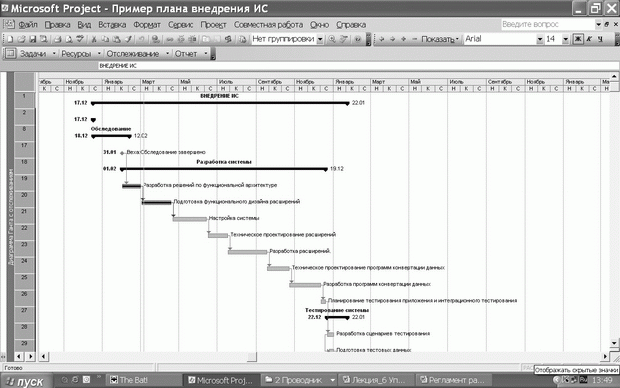
Task: Open dropdown arrow of the Введите вопрос box
Action: coord(598,25)
